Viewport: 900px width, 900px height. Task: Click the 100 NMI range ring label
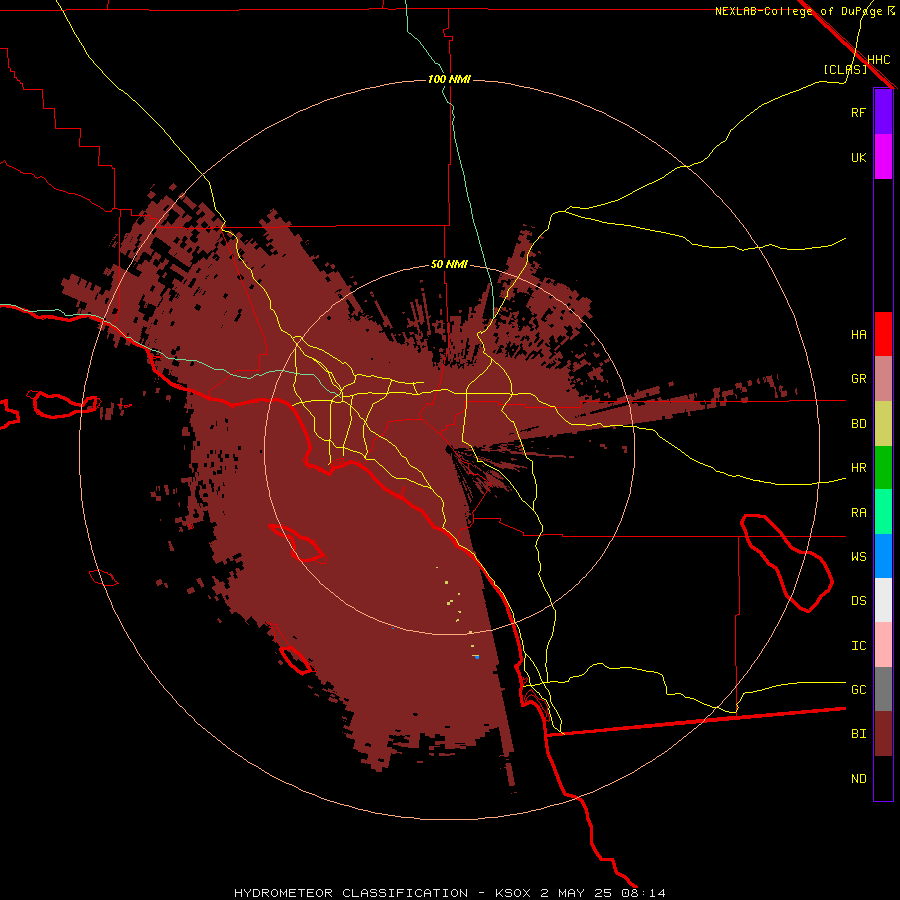point(449,79)
